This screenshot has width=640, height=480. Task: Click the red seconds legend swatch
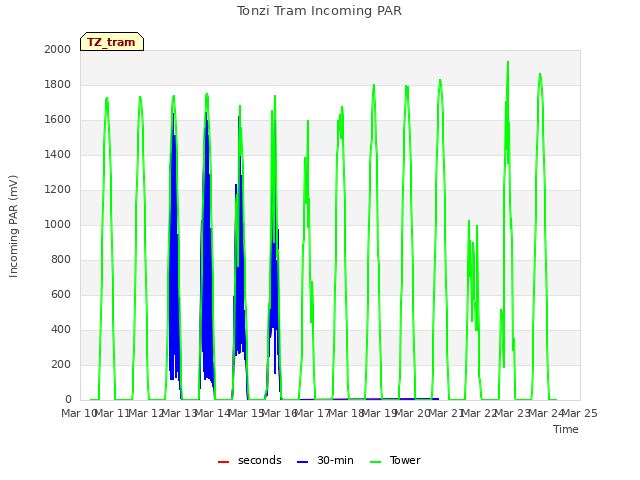(x=223, y=462)
